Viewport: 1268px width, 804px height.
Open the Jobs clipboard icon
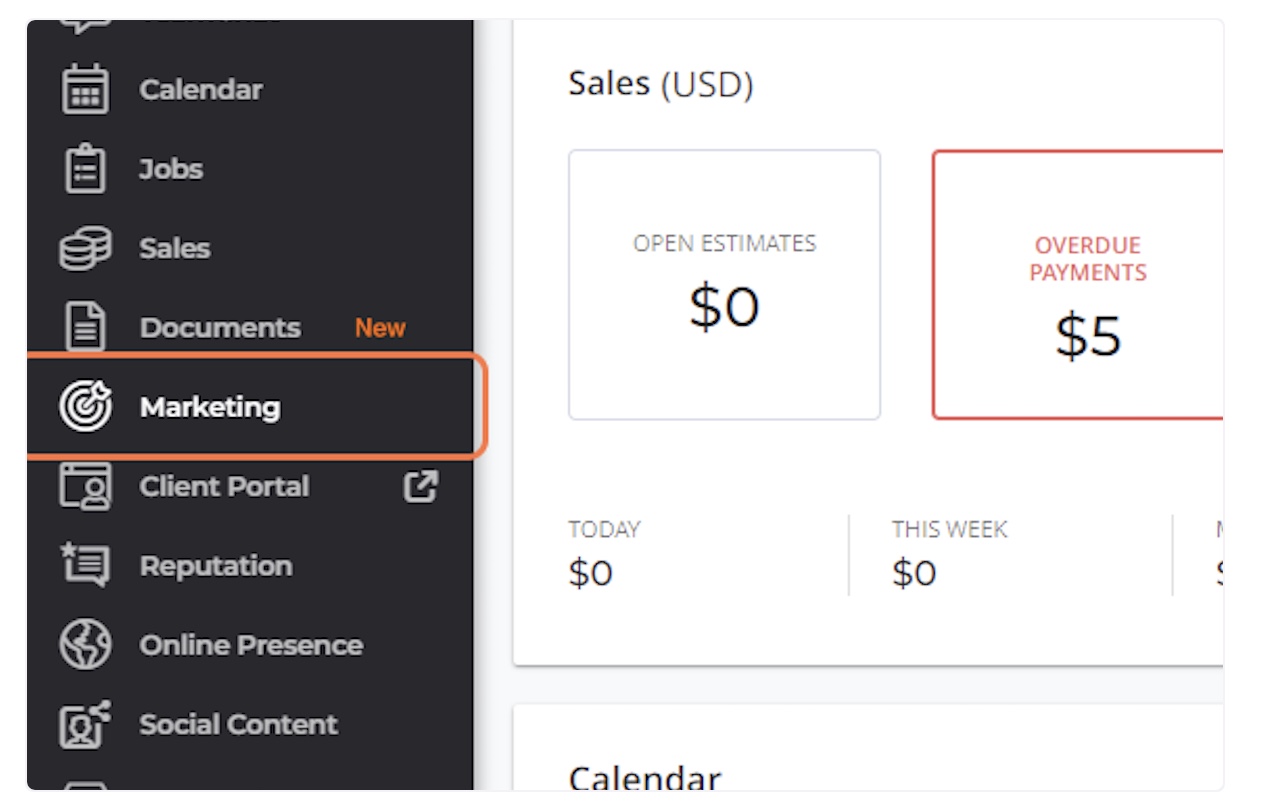tap(86, 169)
